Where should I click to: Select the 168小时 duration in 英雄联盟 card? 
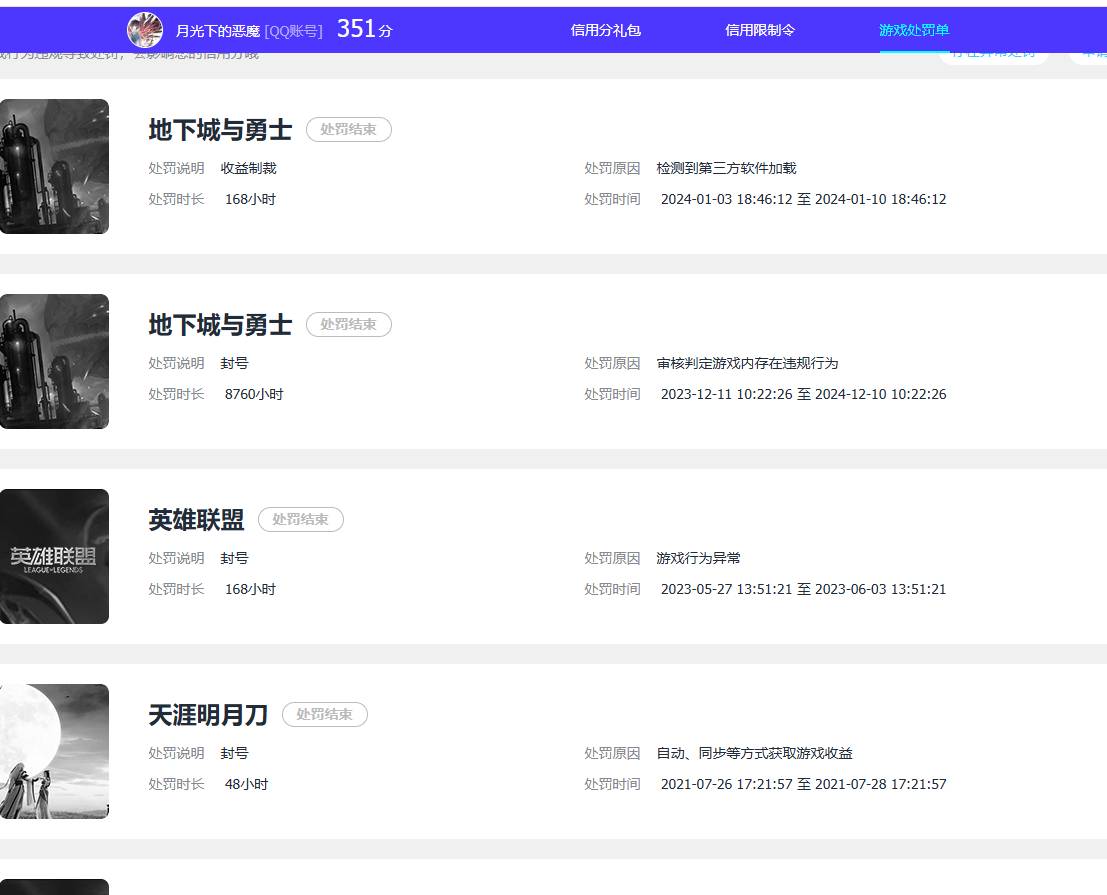251,589
